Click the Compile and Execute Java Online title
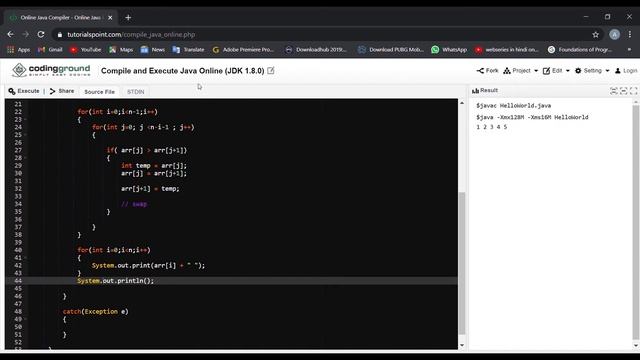Screen dimensions: 640x360 pyautogui.click(x=182, y=71)
